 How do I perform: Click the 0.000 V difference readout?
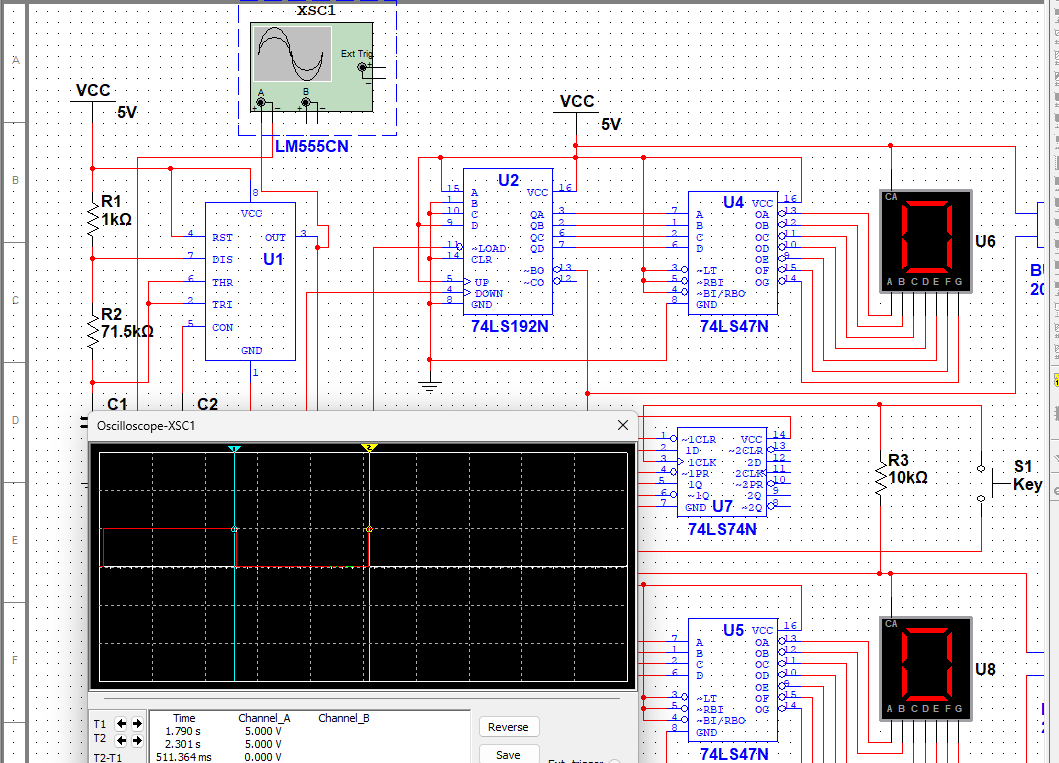[263, 757]
